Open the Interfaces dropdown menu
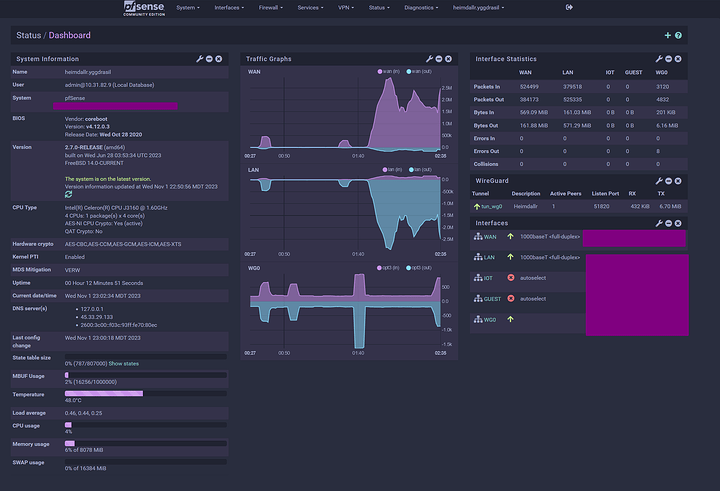 (x=229, y=8)
